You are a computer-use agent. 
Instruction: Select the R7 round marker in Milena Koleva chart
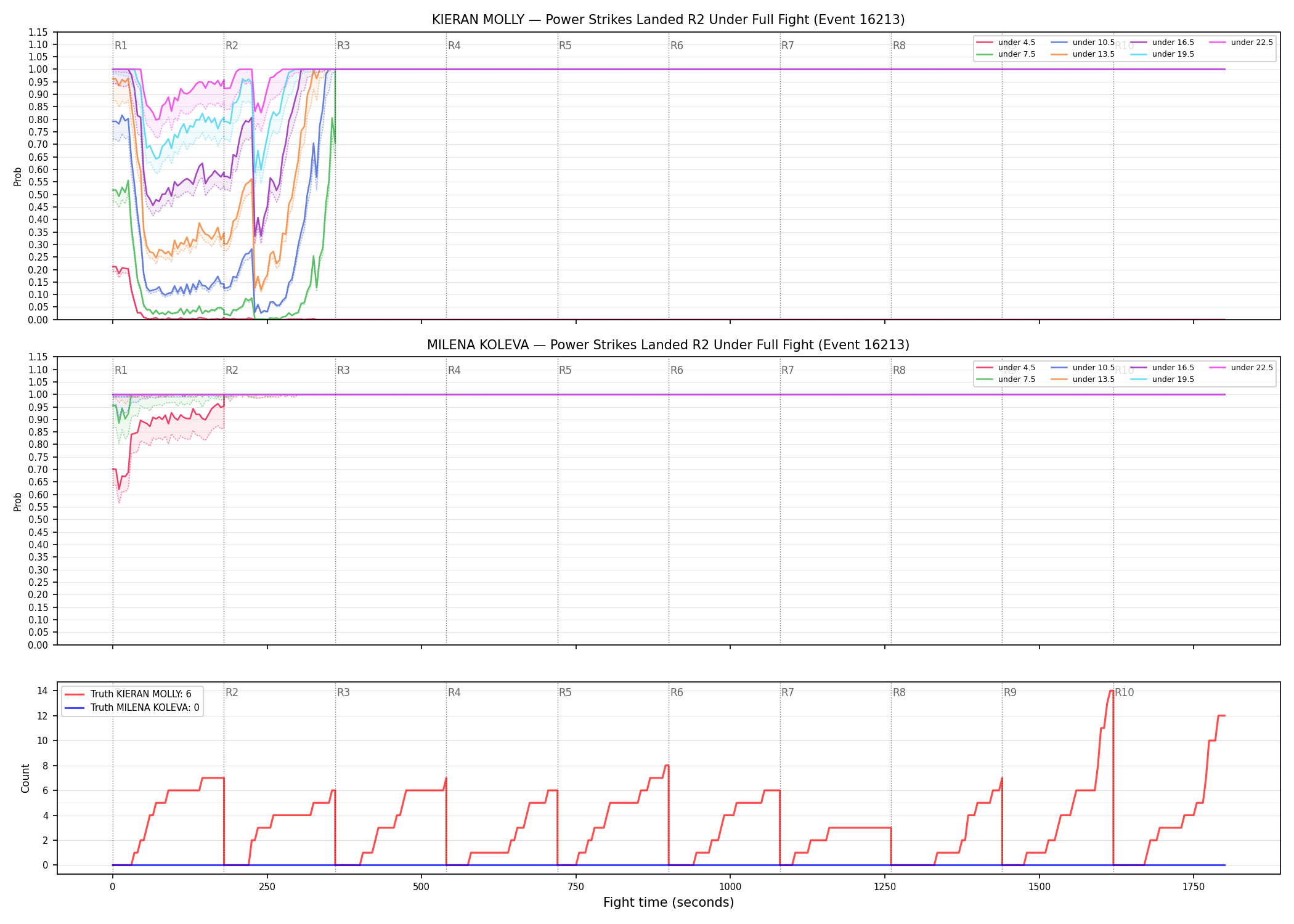[787, 370]
